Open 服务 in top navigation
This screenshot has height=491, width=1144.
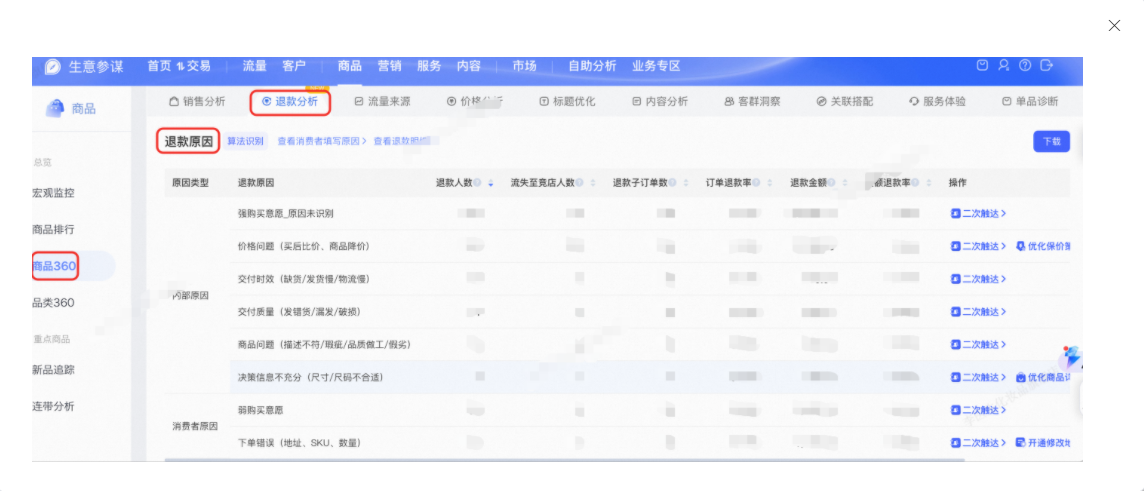click(429, 66)
